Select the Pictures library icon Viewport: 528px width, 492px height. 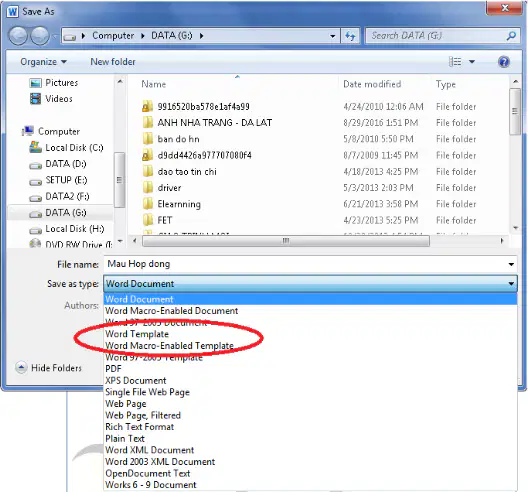[x=35, y=83]
